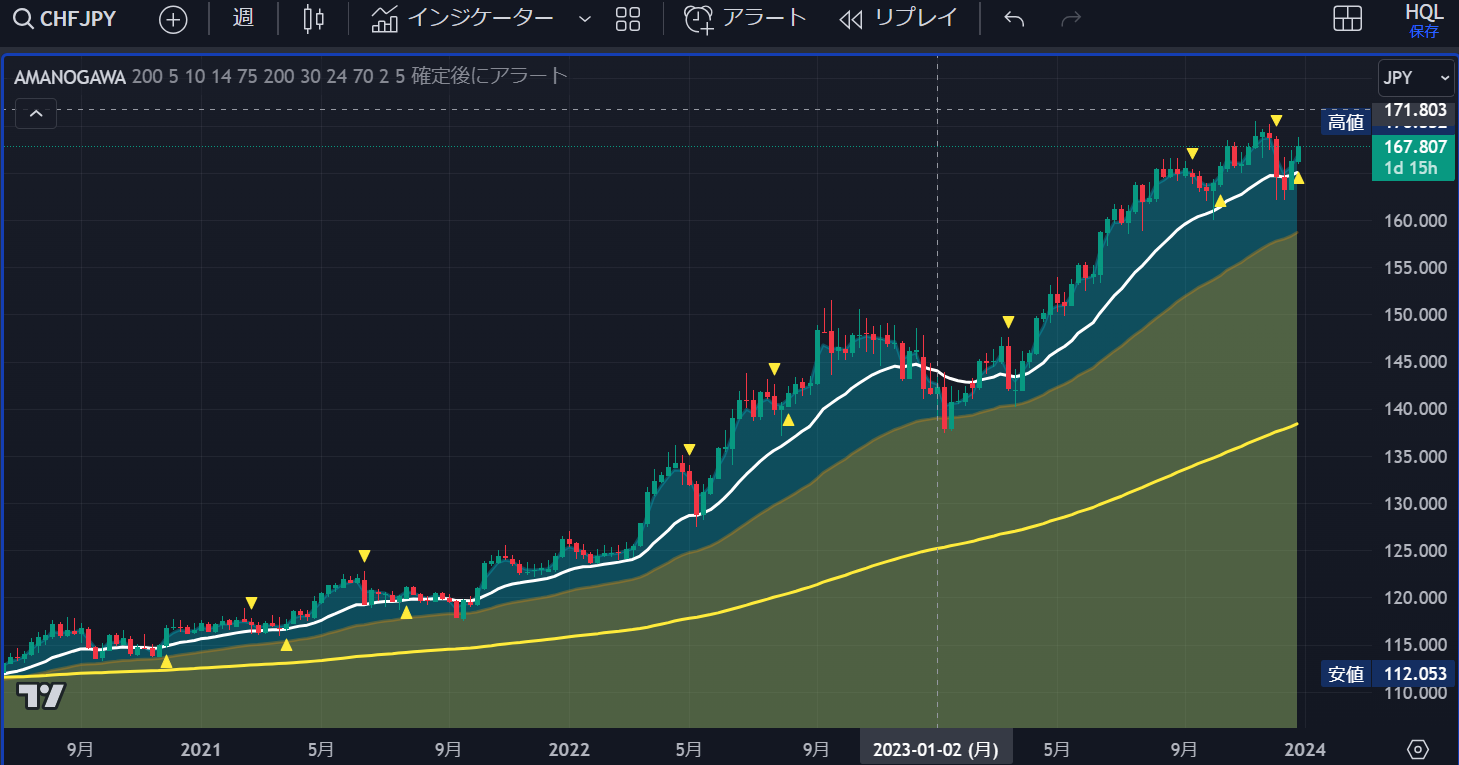This screenshot has width=1459, height=765.
Task: Open the CHFJPY symbol search
Action: point(65,19)
